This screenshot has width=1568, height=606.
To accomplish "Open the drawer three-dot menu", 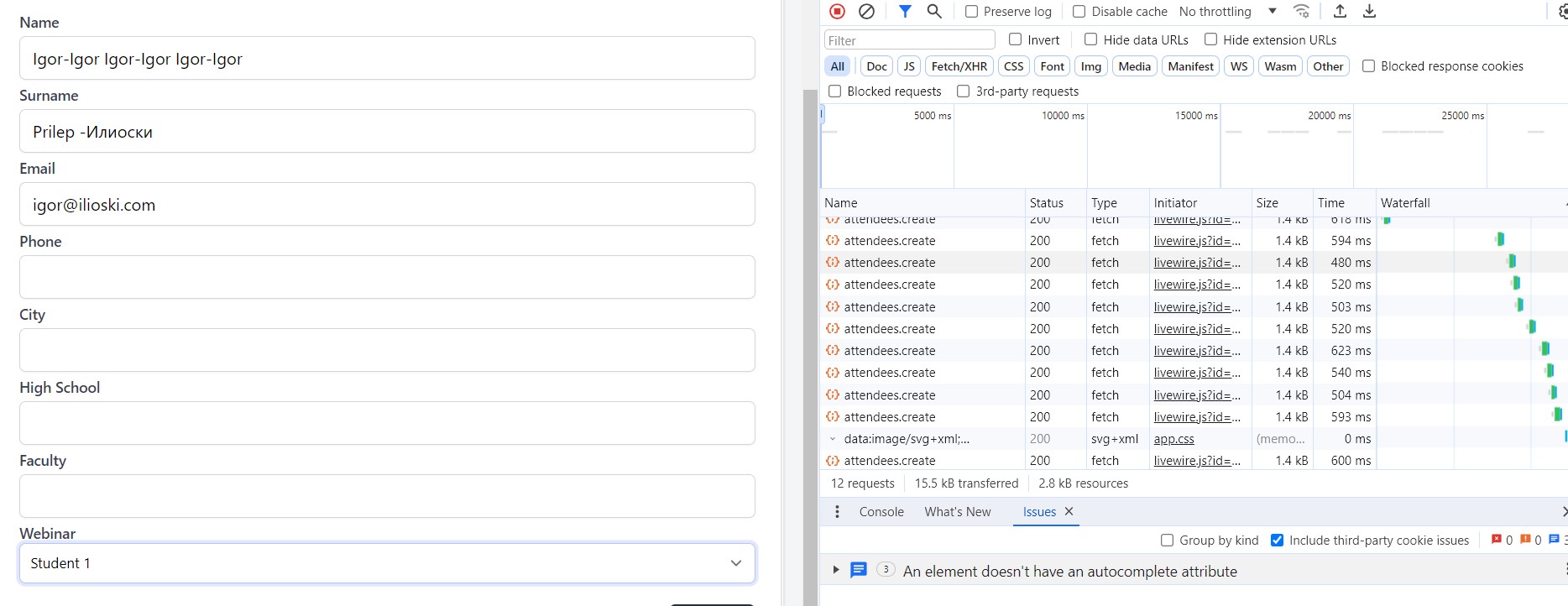I will coord(837,512).
